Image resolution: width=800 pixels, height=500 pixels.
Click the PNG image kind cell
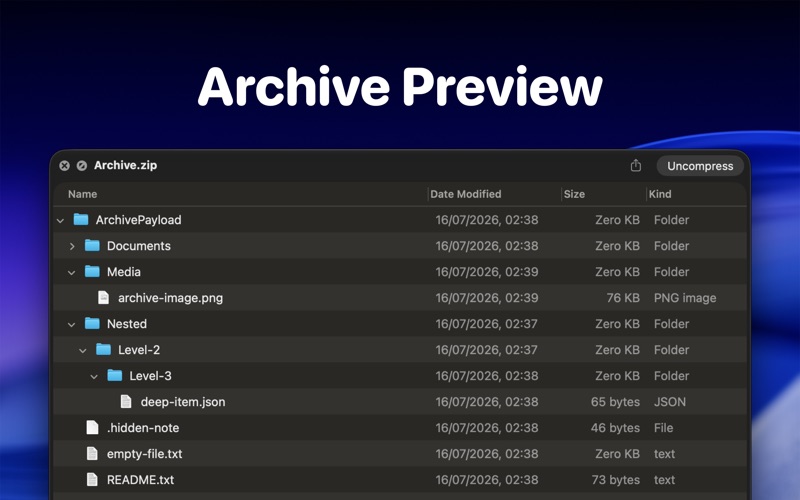[x=685, y=298]
